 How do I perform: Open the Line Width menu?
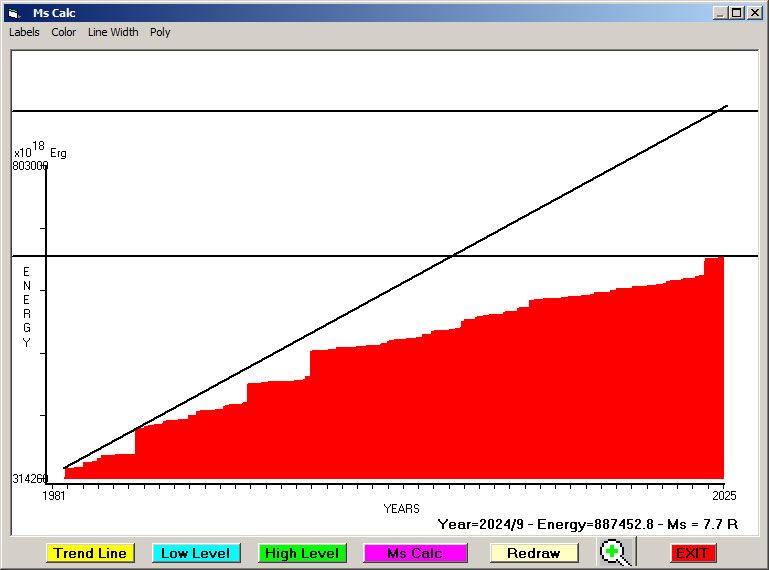(x=113, y=32)
